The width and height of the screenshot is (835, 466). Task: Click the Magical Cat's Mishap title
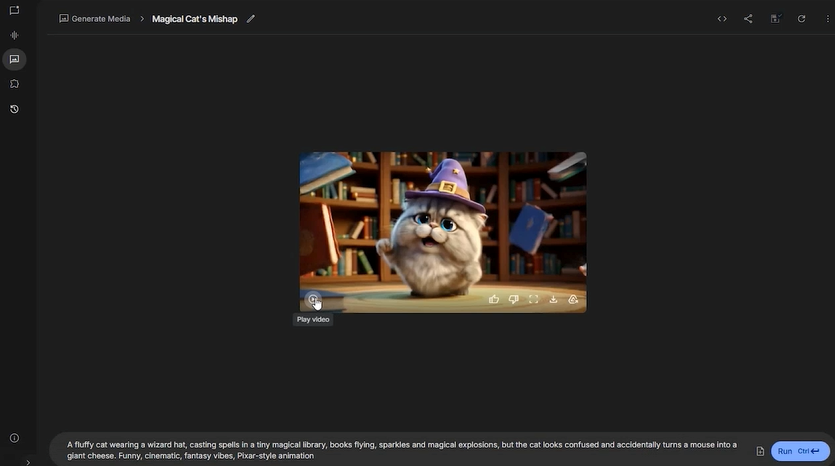tap(194, 19)
